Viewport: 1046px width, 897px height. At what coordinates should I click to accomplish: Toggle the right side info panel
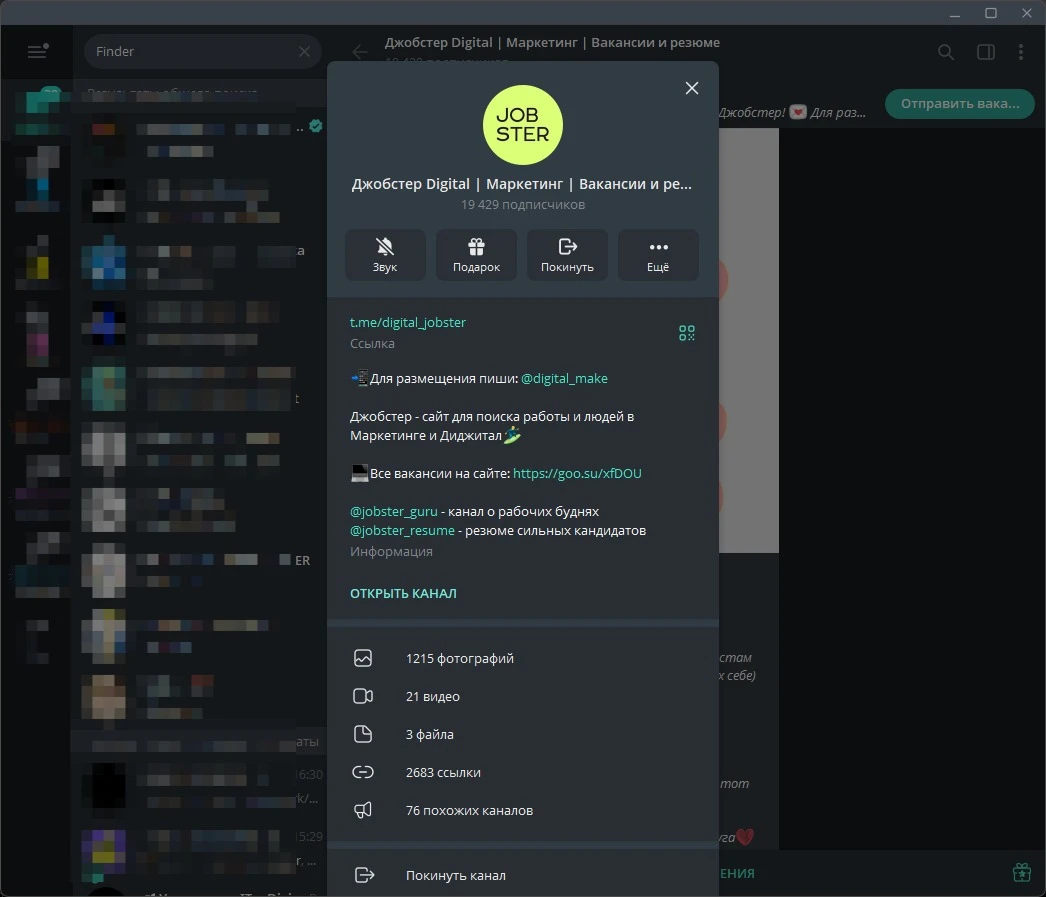click(x=986, y=52)
